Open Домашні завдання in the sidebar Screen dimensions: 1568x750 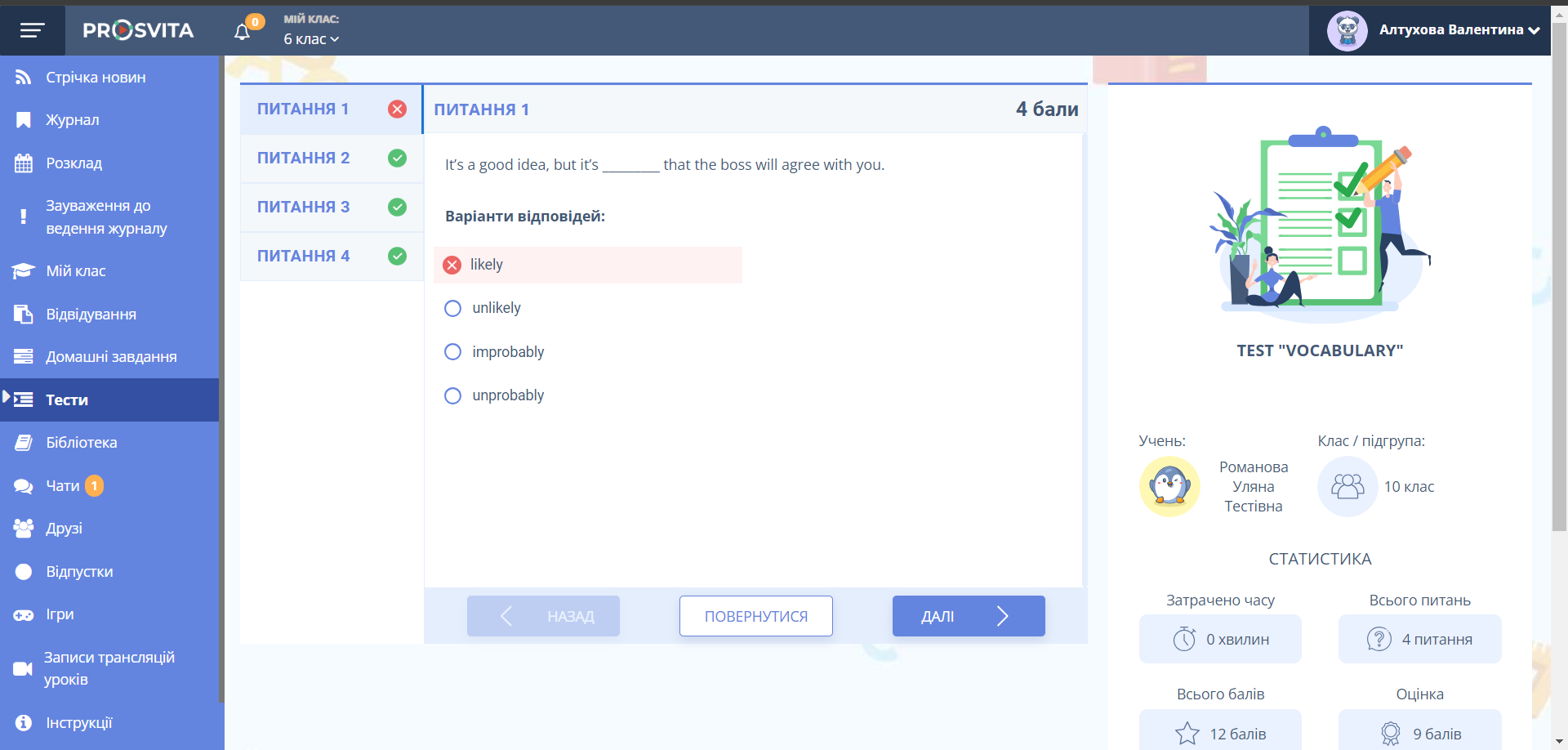point(111,357)
